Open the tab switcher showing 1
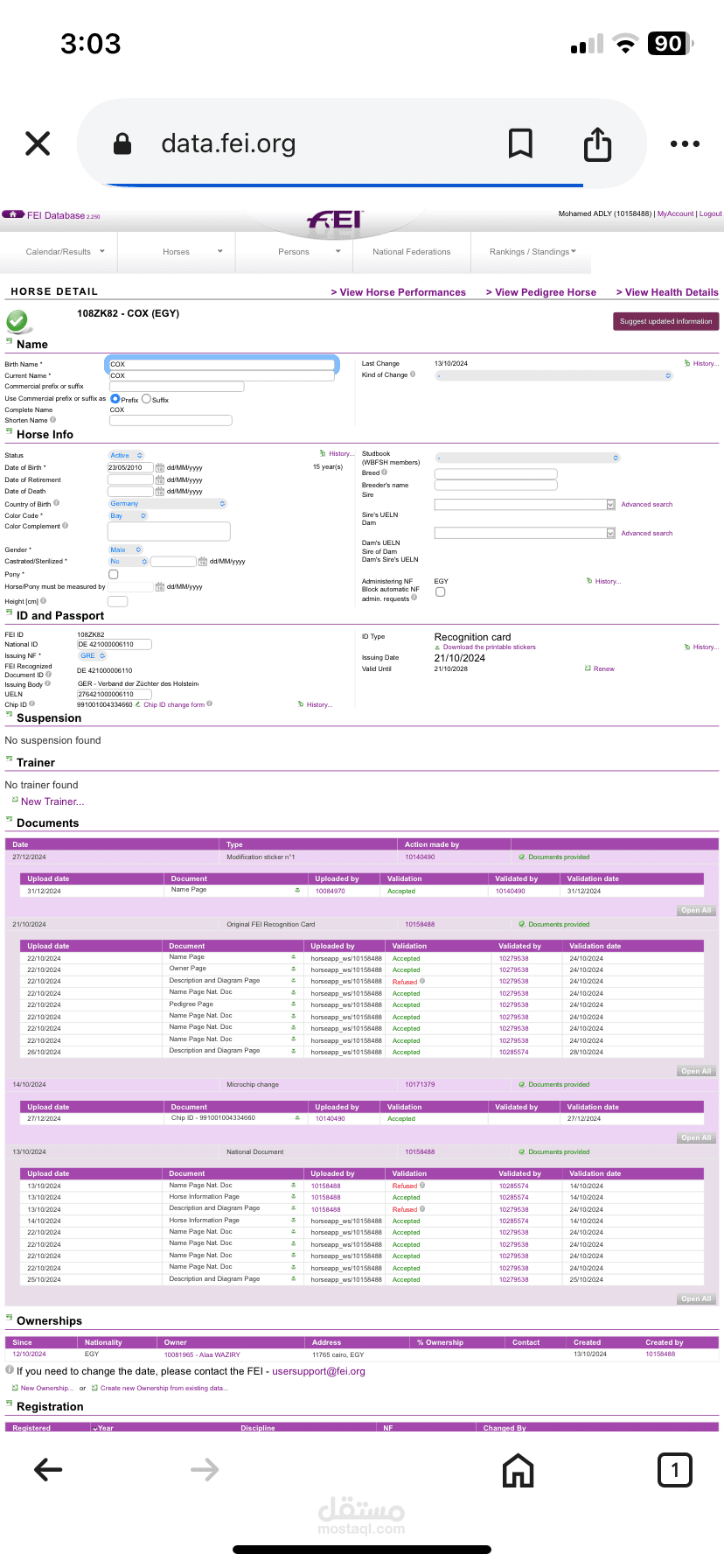 coord(674,1470)
